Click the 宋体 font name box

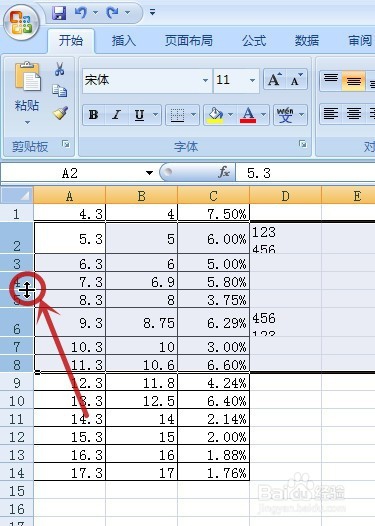pyautogui.click(x=141, y=81)
